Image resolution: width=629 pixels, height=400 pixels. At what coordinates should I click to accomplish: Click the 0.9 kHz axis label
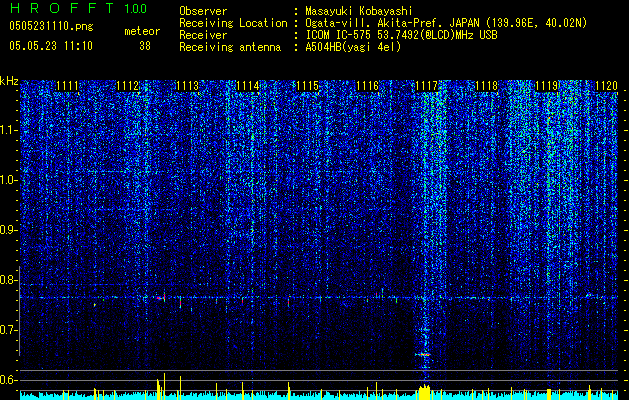point(9,230)
